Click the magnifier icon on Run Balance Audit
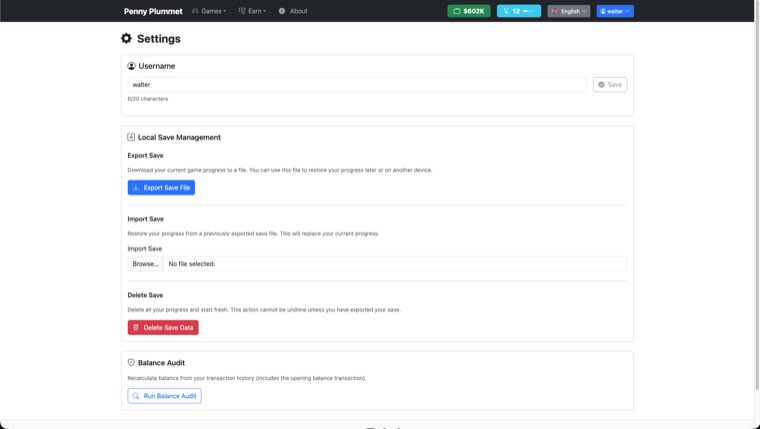The width and height of the screenshot is (760, 429). pyautogui.click(x=136, y=396)
